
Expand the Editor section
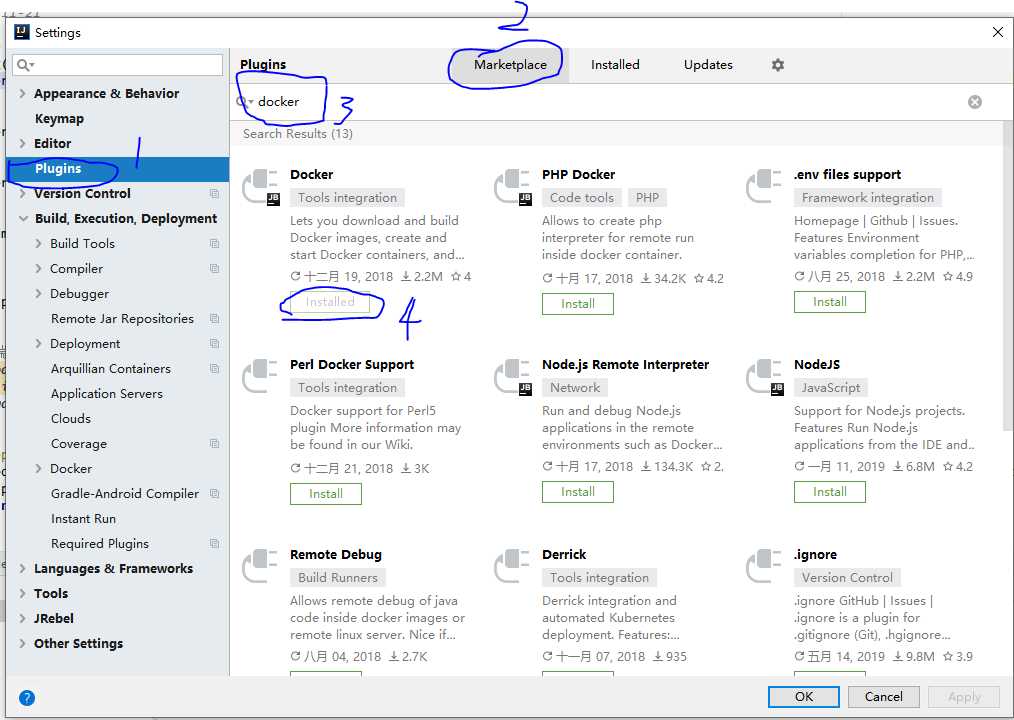tap(23, 143)
